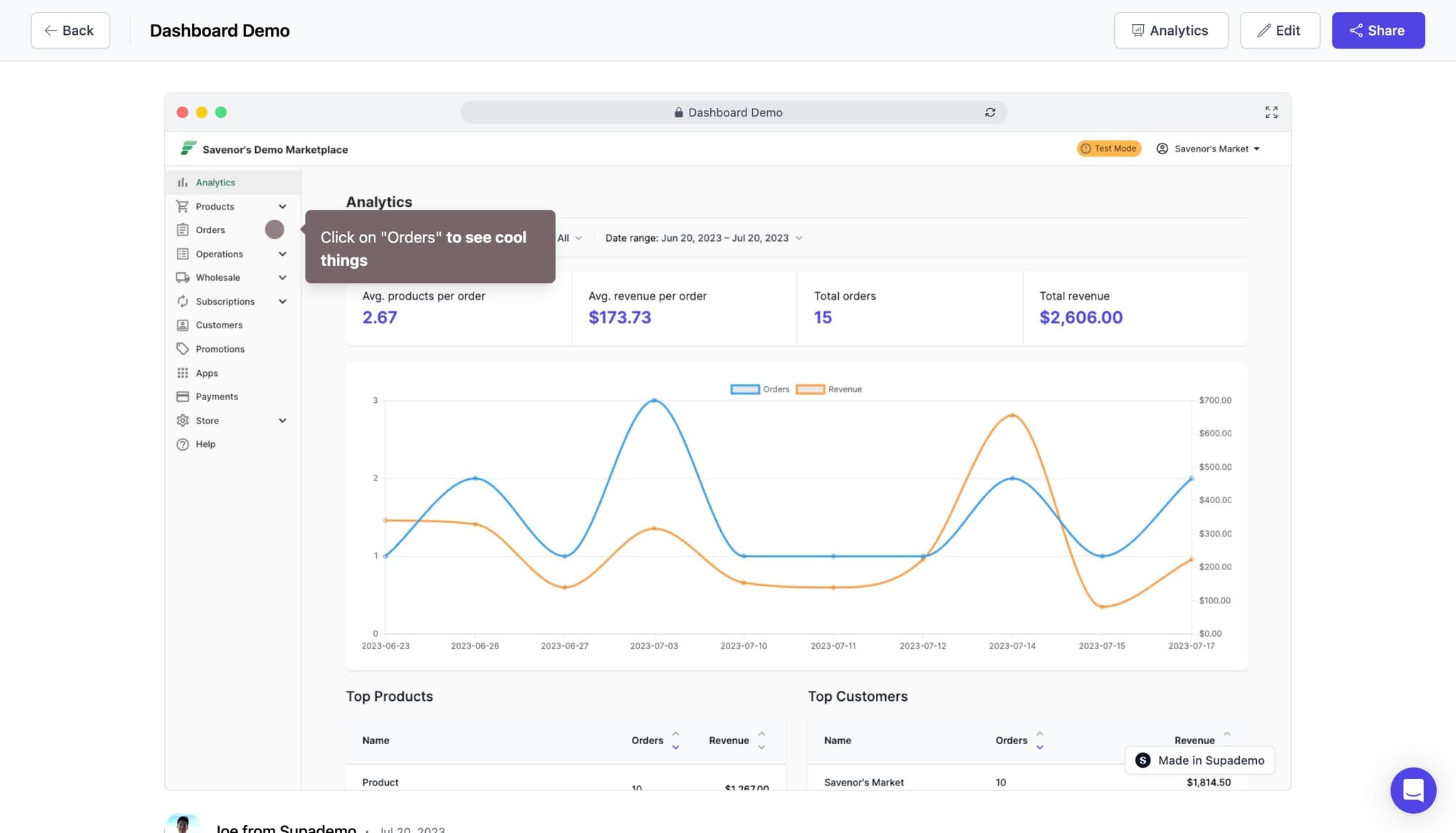1456x833 pixels.
Task: Expand the Products sidebar menu chevron
Action: click(282, 207)
